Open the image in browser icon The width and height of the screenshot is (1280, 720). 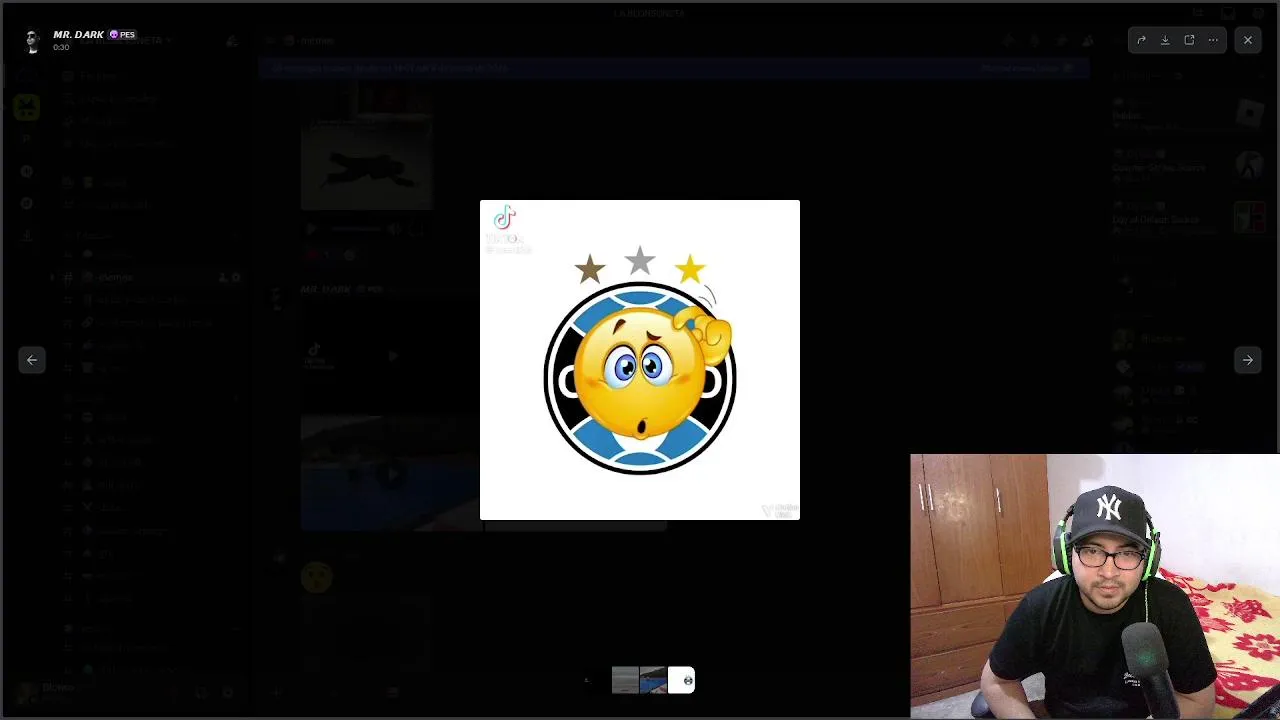[x=1189, y=40]
